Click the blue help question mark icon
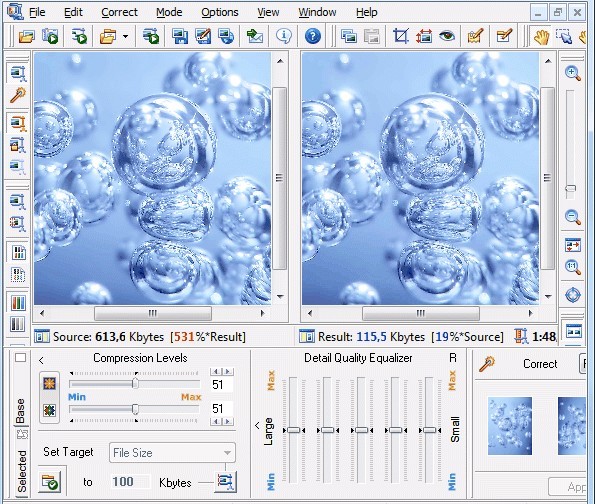 click(313, 36)
